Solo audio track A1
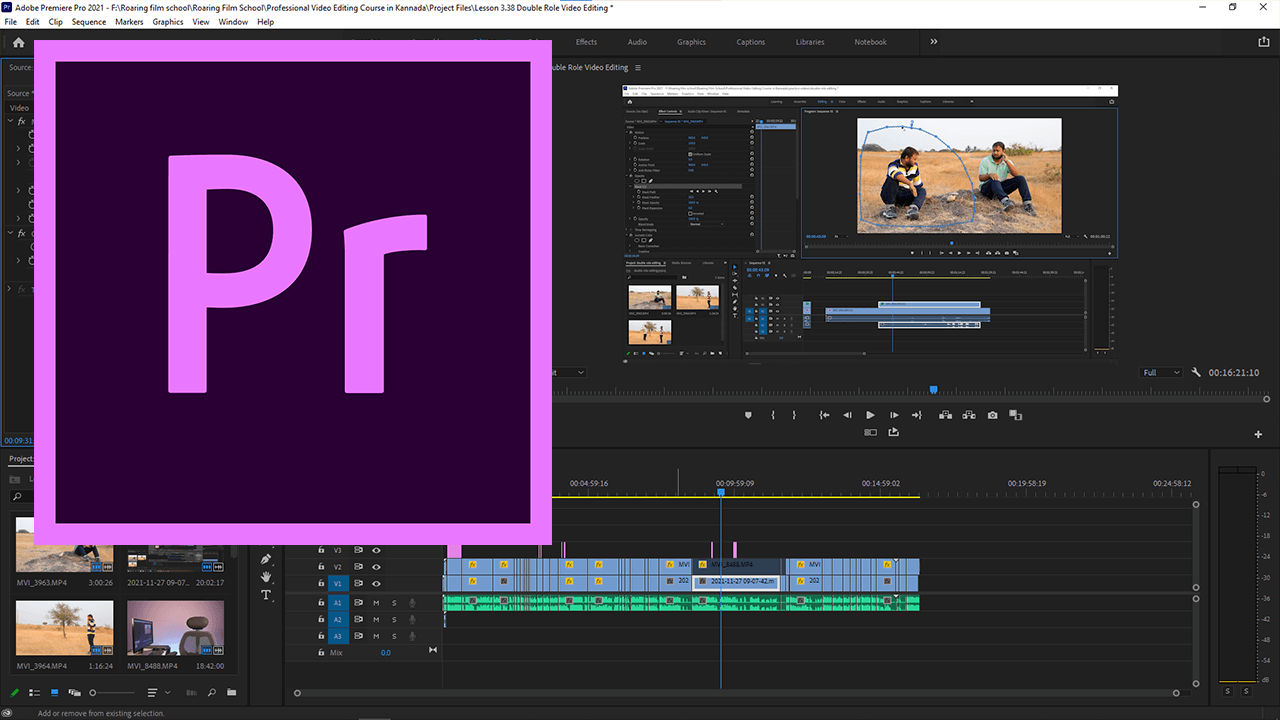This screenshot has width=1280, height=720. click(x=394, y=603)
